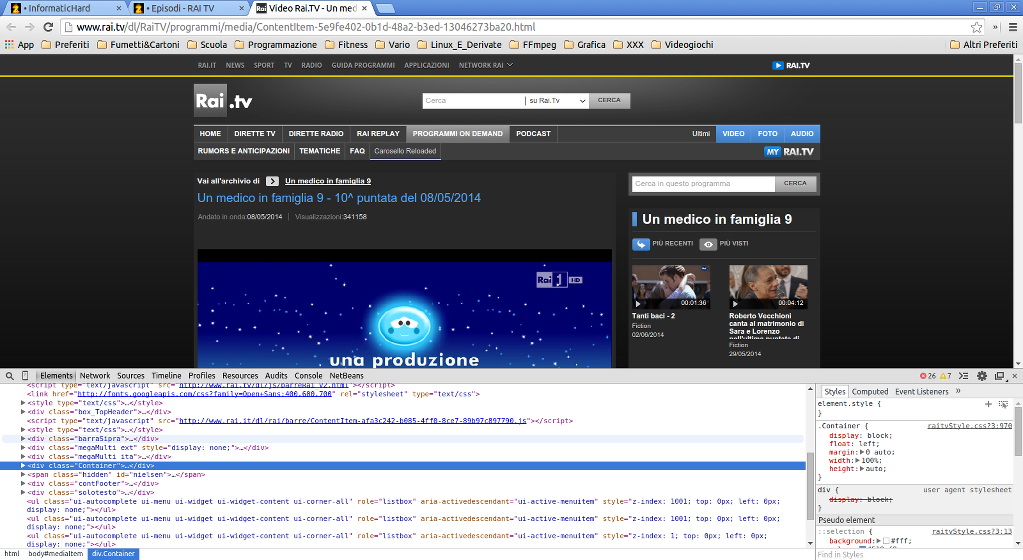Expand the div class barraSipra node
Screen dimensions: 1023x560
tap(23, 439)
